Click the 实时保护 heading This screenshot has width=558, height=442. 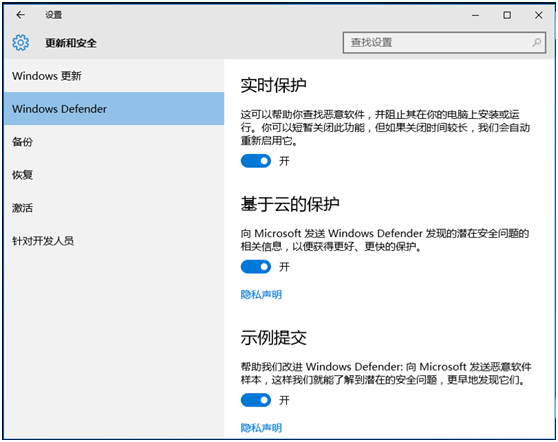[x=273, y=85]
